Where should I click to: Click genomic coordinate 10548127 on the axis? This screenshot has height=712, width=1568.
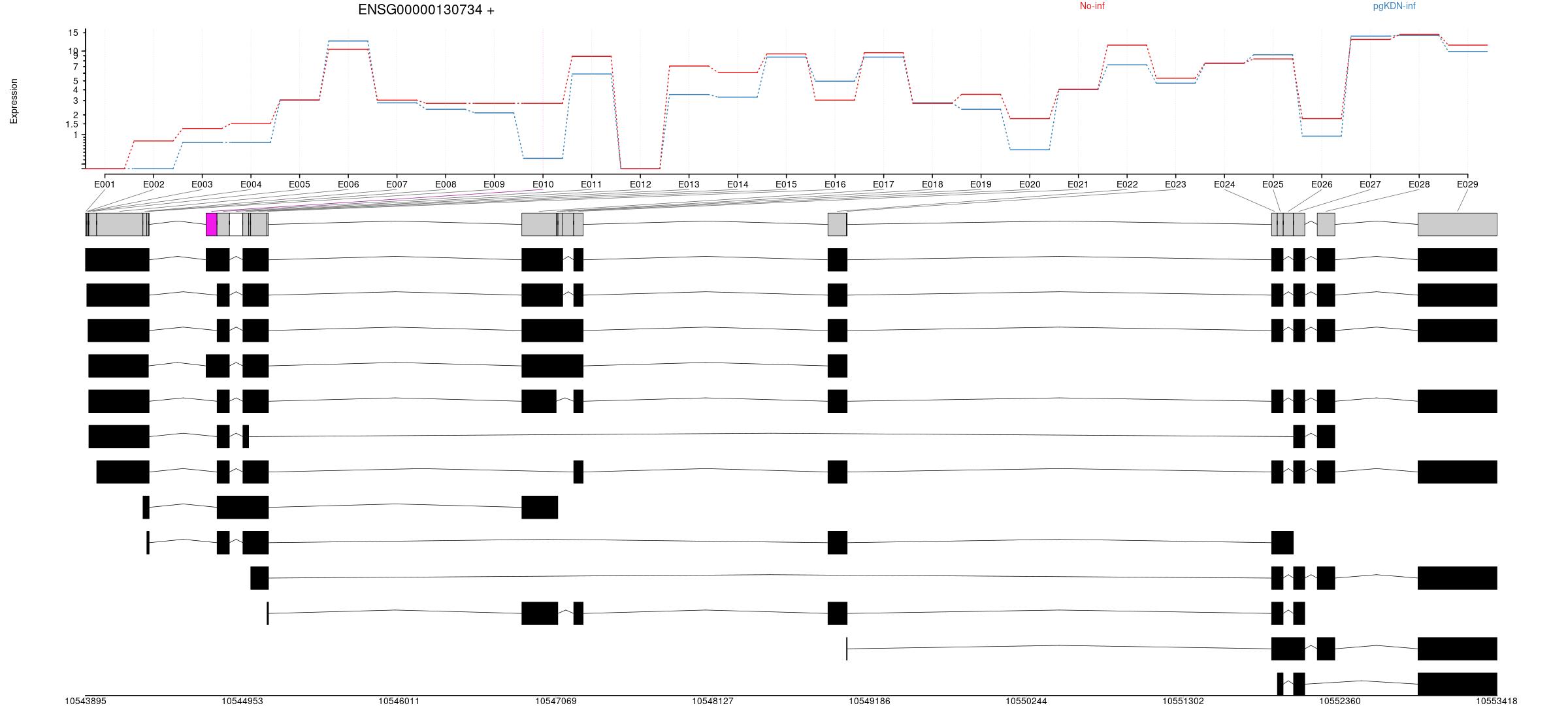pyautogui.click(x=713, y=701)
